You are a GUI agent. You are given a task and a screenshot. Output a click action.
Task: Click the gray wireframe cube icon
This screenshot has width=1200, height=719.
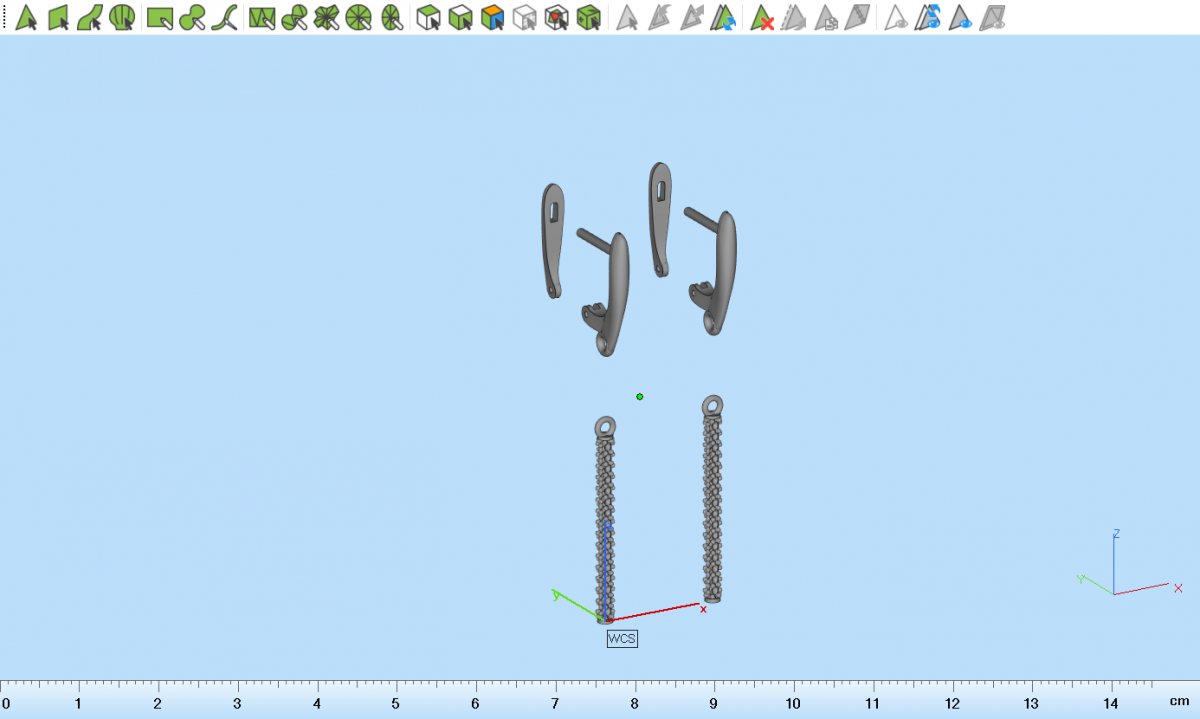click(524, 17)
